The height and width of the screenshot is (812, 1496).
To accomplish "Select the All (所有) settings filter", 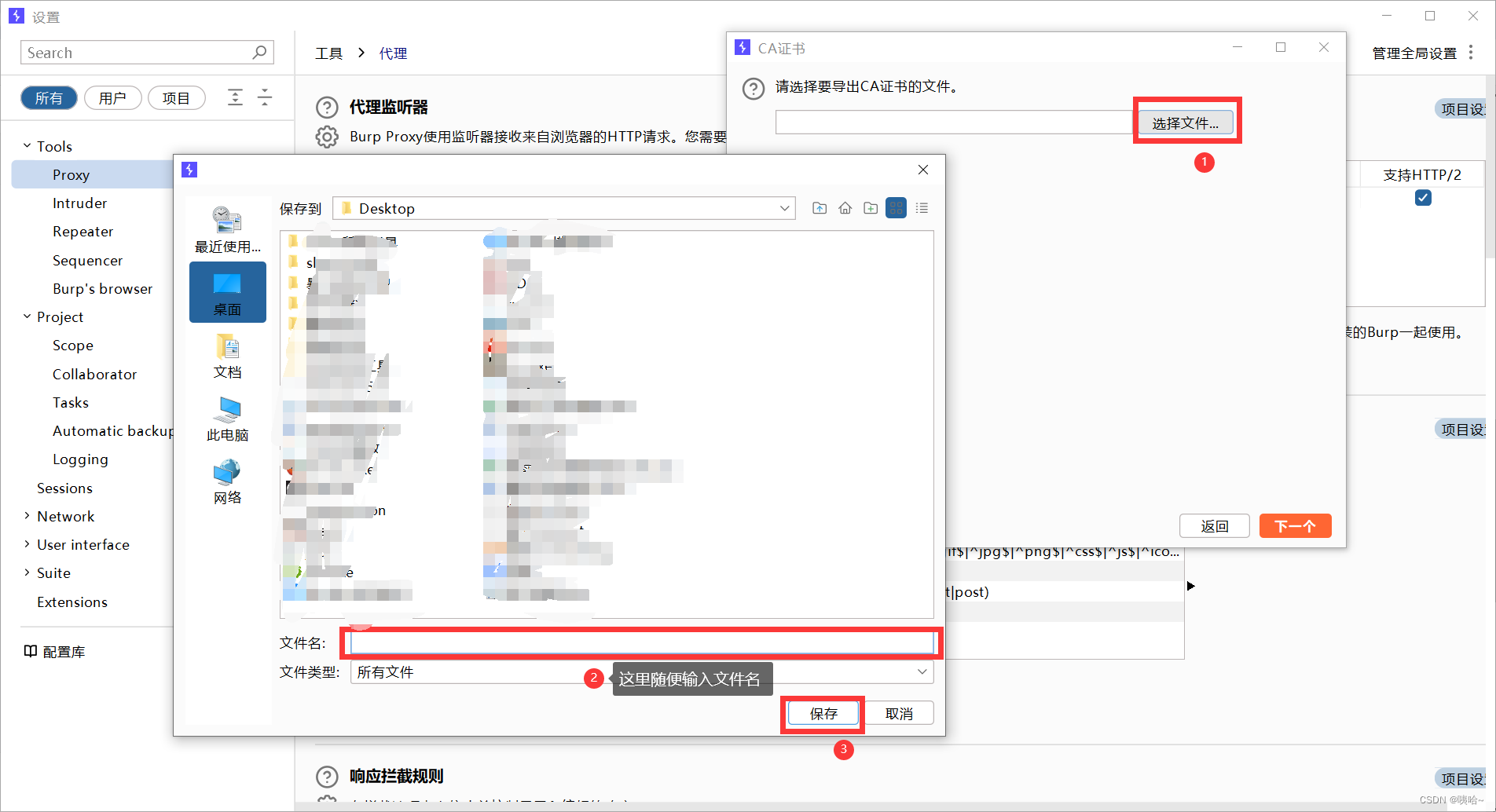I will (x=49, y=98).
